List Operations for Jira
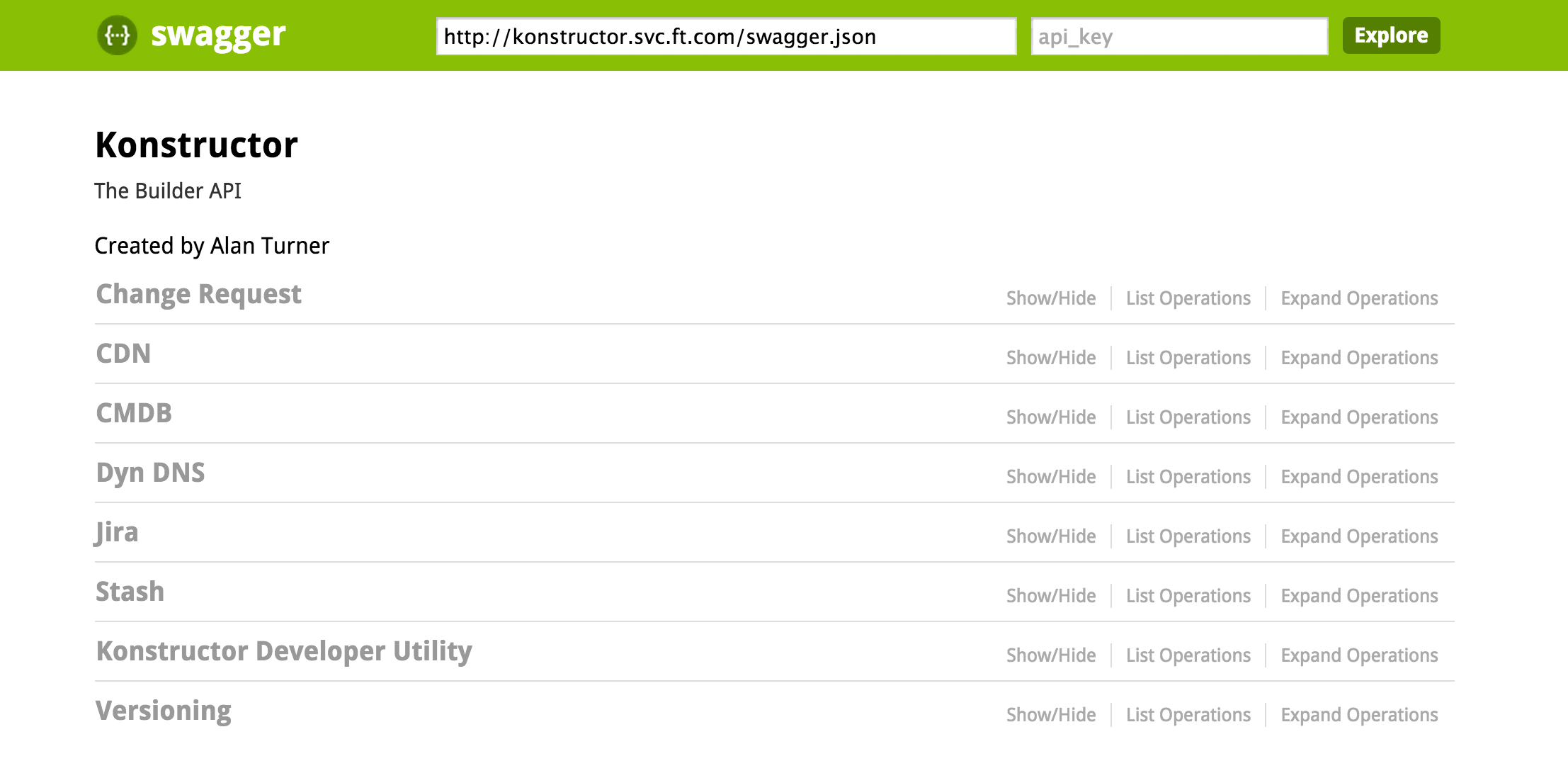The width and height of the screenshot is (1568, 778). (1188, 536)
